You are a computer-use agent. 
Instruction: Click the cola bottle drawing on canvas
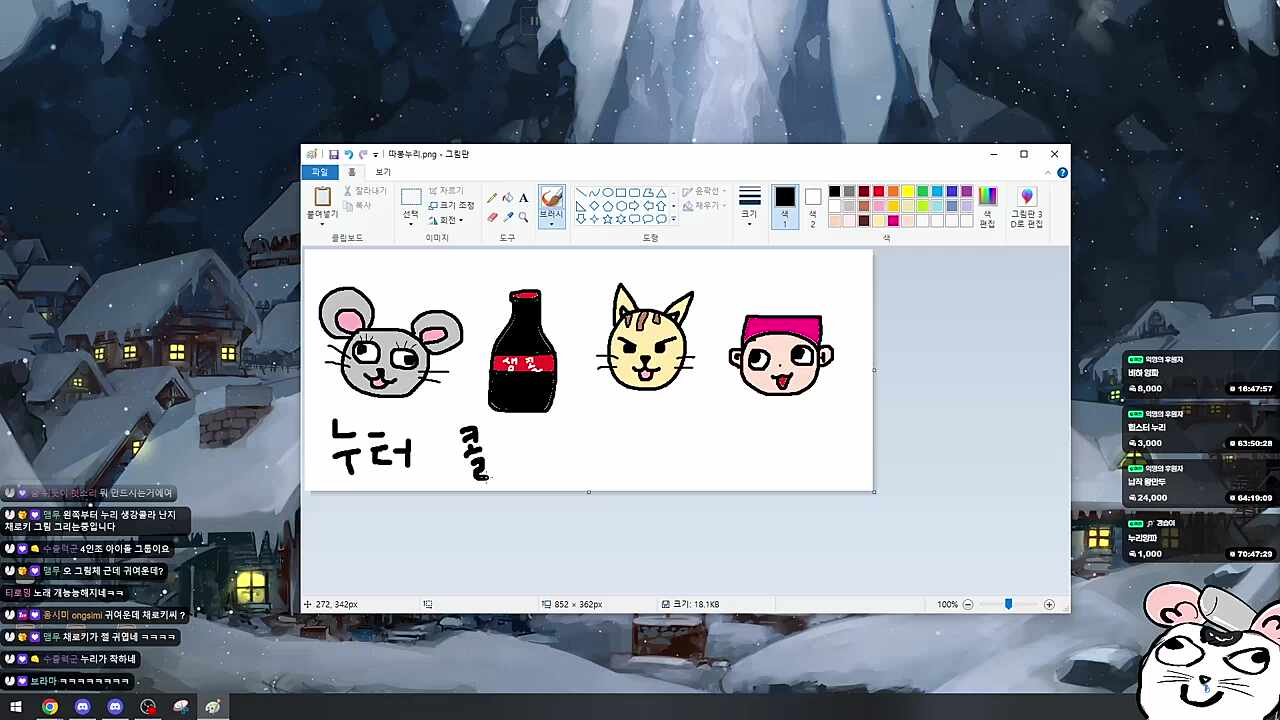(522, 351)
